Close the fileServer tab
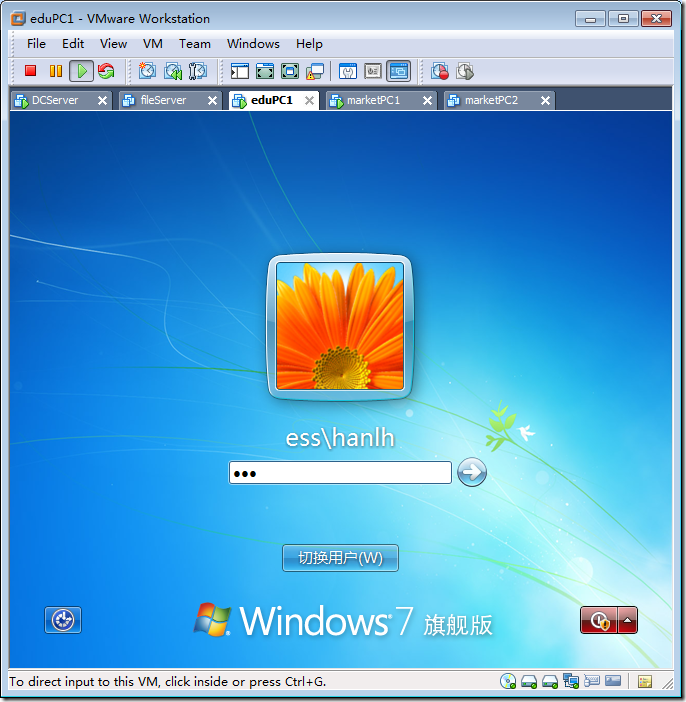Image resolution: width=686 pixels, height=702 pixels. 212,101
